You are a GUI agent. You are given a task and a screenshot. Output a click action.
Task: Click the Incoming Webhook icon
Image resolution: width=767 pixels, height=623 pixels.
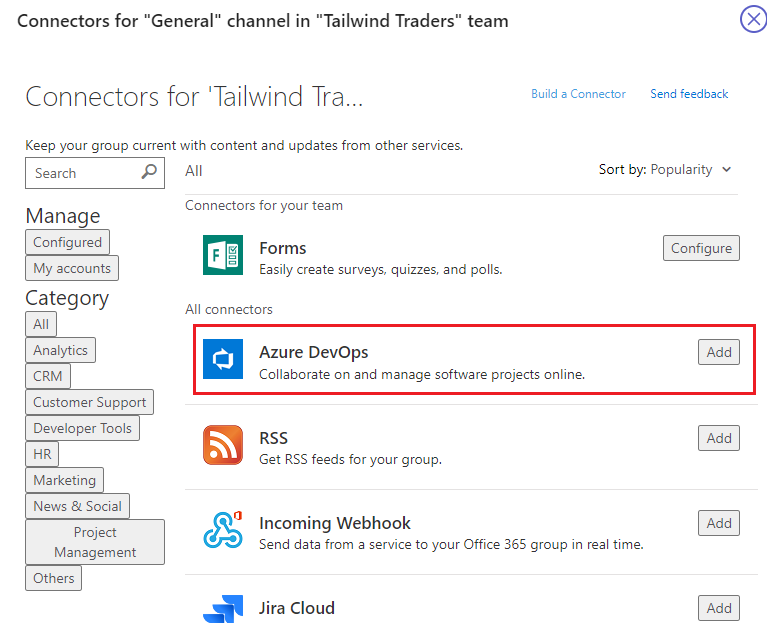223,530
